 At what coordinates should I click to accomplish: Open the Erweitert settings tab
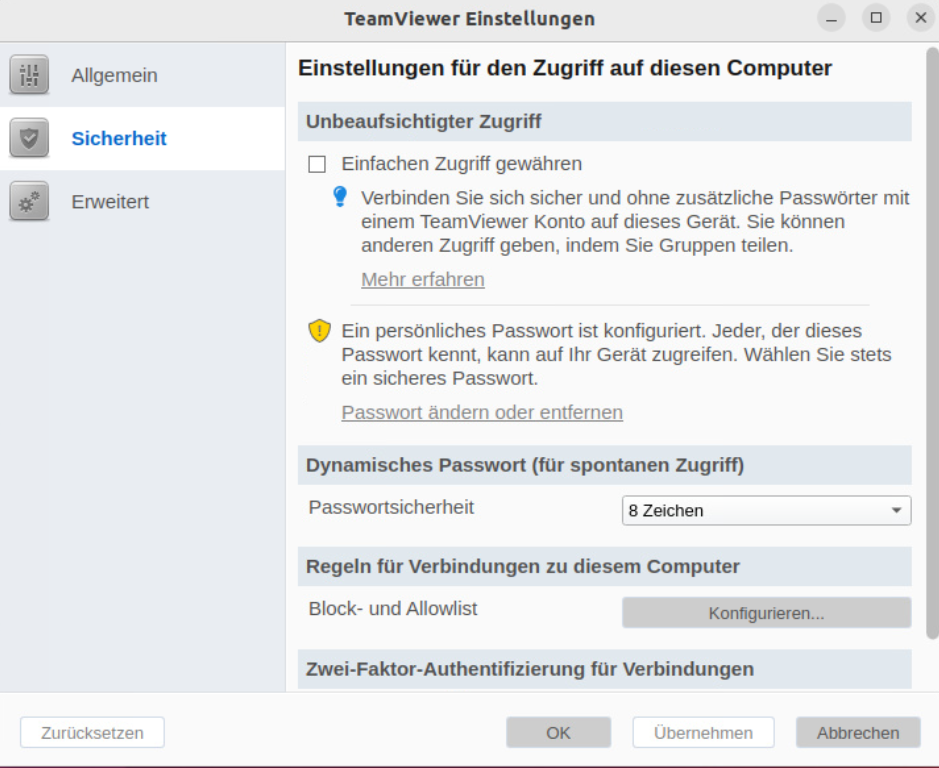pos(110,201)
